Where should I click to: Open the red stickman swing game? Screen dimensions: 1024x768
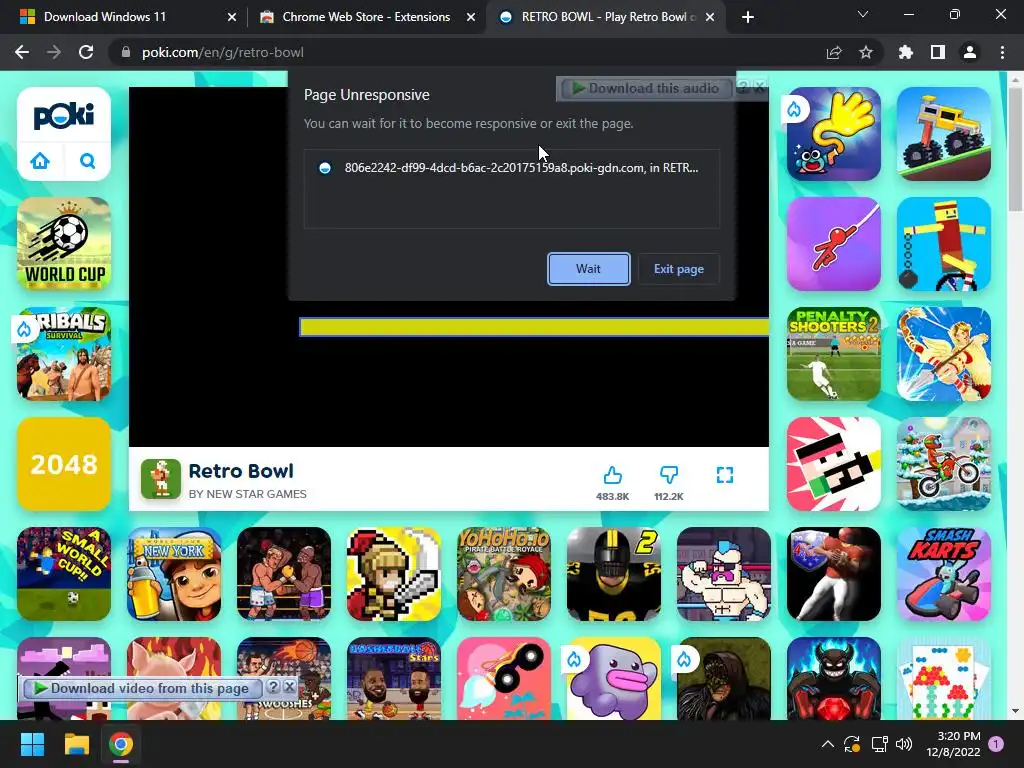tap(834, 244)
